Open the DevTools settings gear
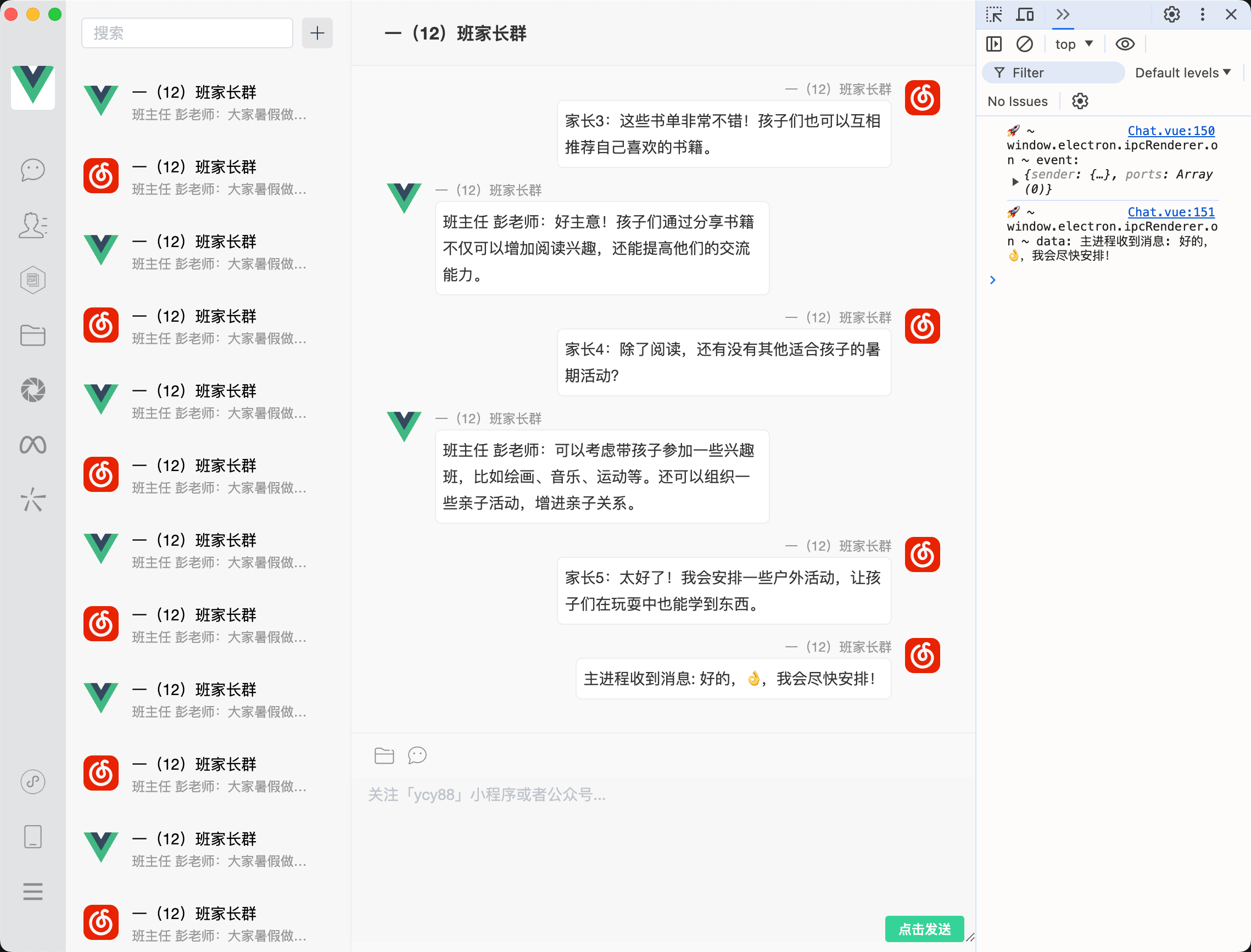 point(1171,14)
